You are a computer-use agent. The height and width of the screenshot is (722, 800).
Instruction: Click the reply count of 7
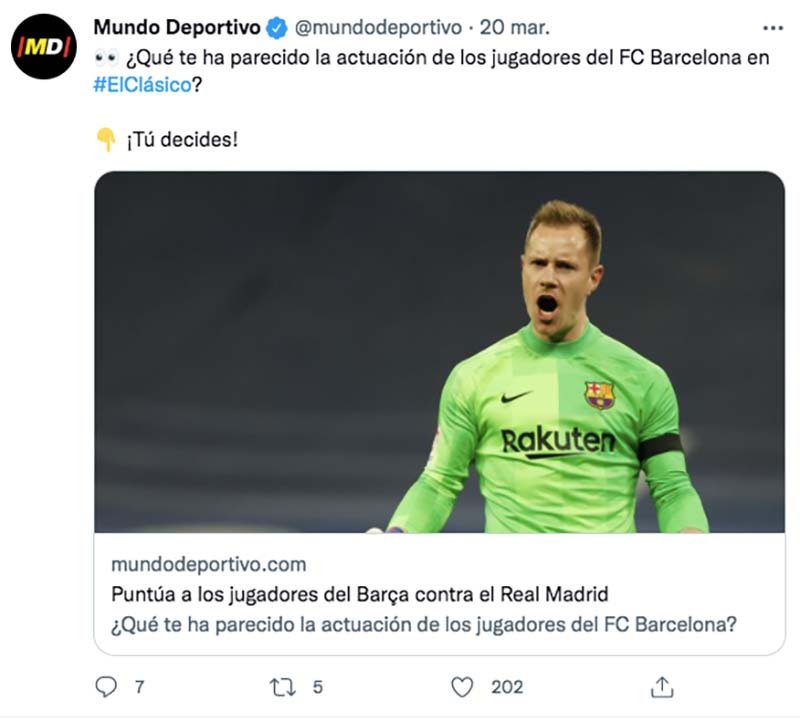click(139, 687)
